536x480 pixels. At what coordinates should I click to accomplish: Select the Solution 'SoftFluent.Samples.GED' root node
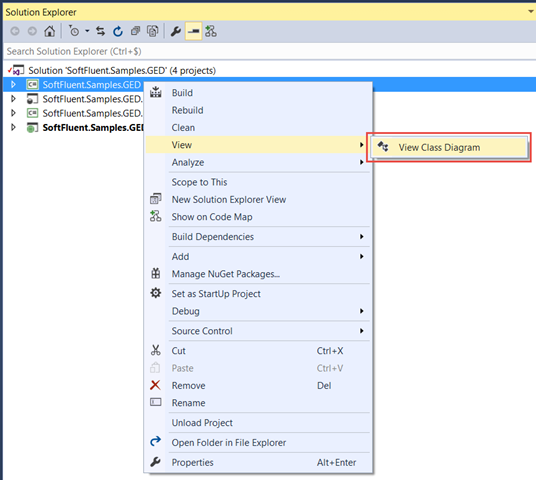(122, 70)
